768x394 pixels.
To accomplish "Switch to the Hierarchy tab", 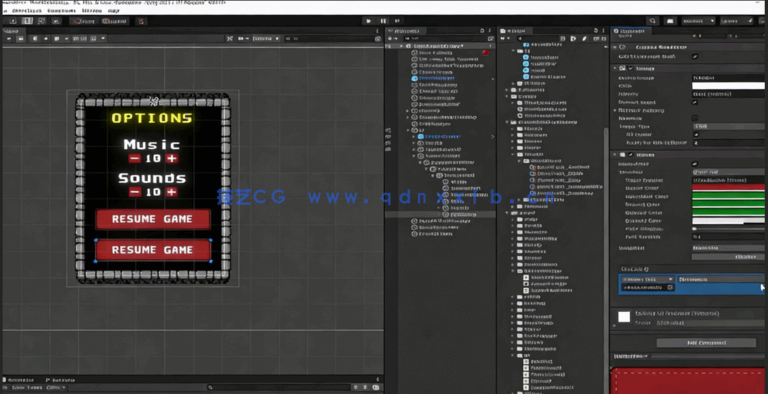I will tap(406, 31).
